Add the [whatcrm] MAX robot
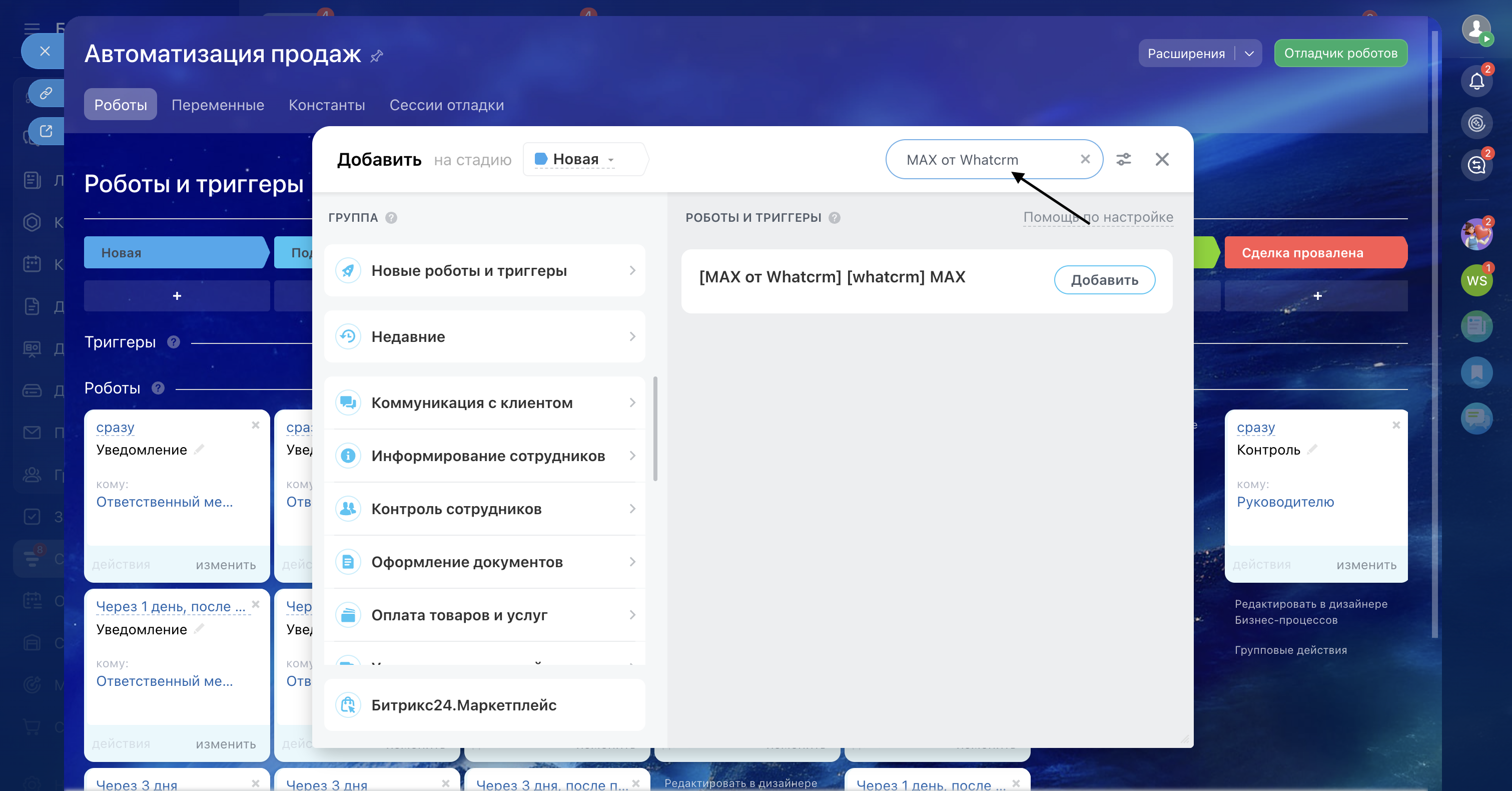 (1104, 280)
